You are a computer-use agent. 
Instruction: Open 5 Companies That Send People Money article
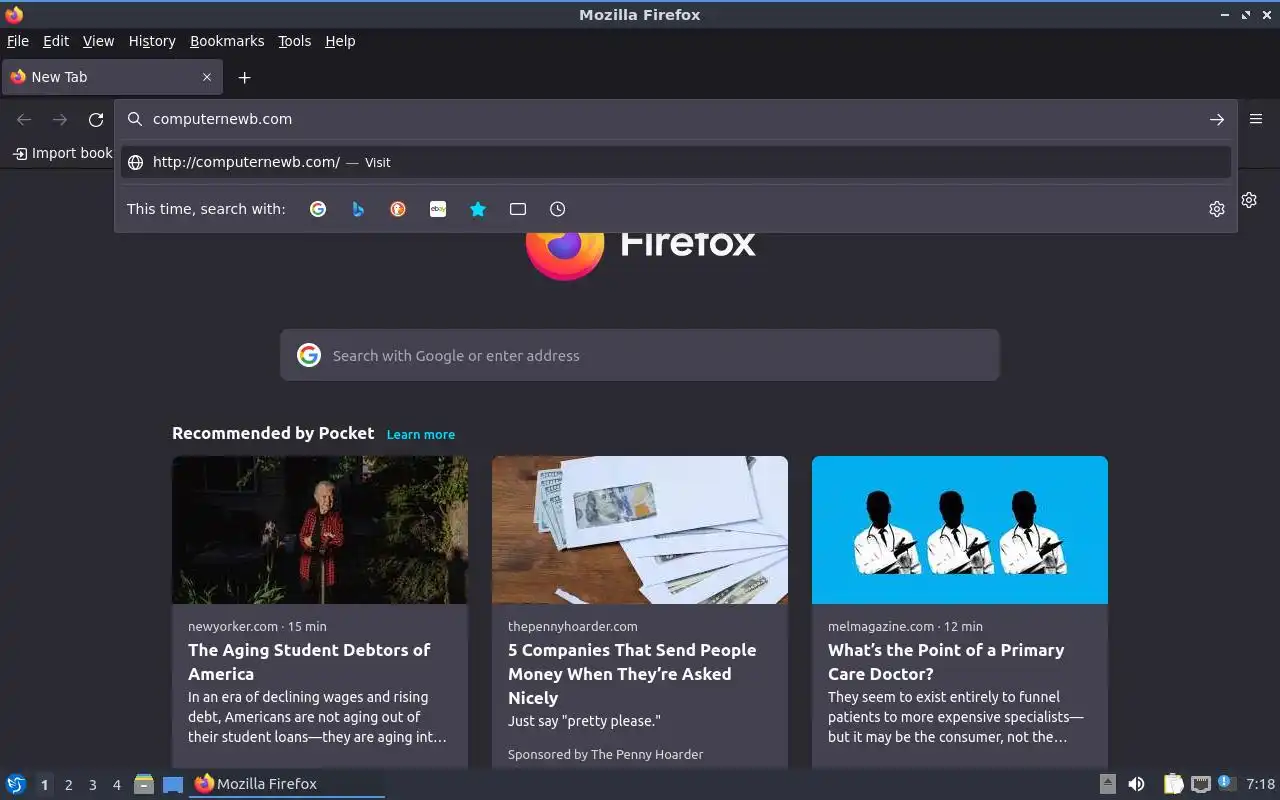632,674
